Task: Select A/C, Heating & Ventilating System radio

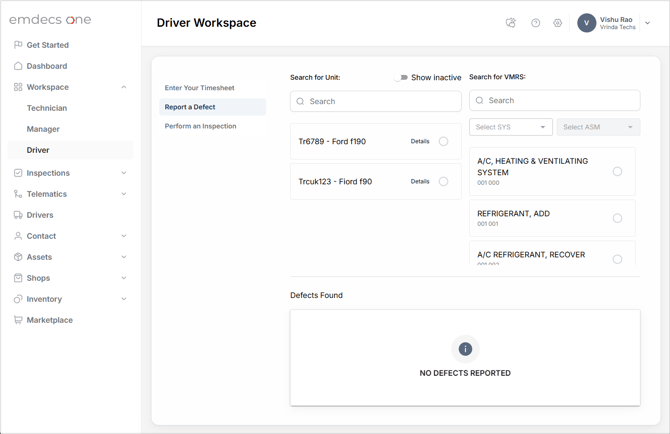Action: pos(617,171)
